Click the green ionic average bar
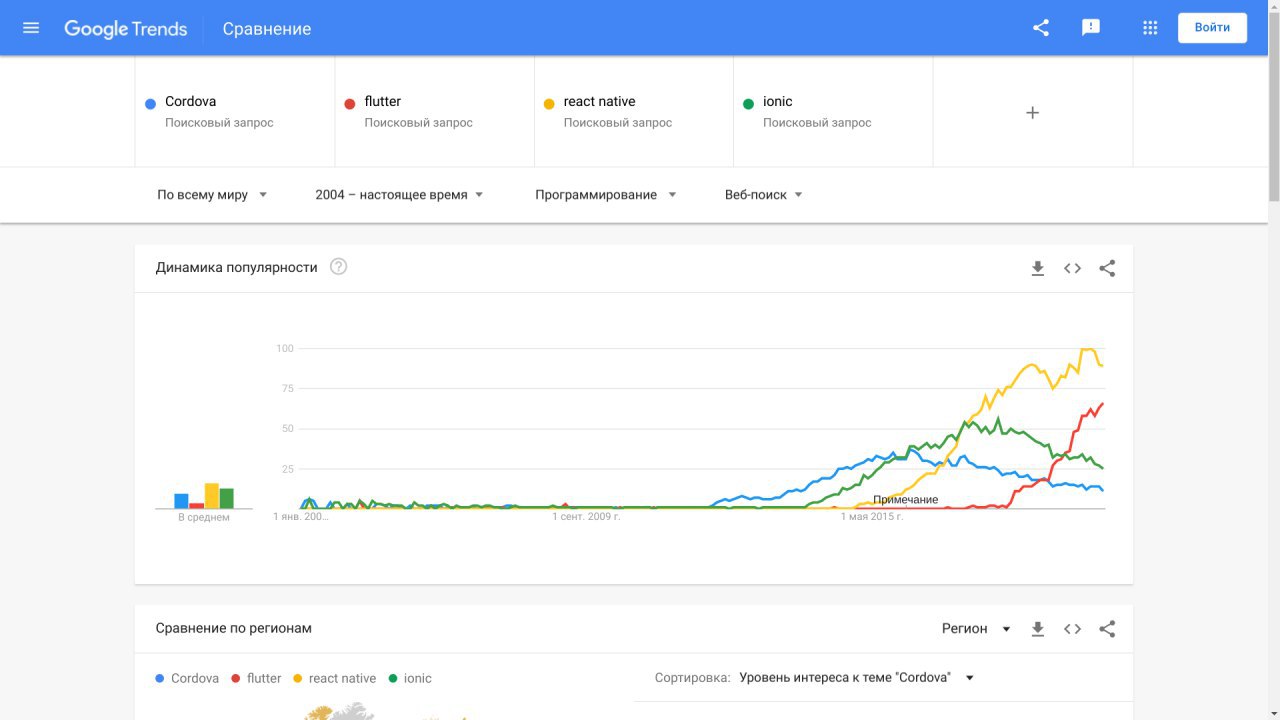The image size is (1280, 720). [227, 498]
